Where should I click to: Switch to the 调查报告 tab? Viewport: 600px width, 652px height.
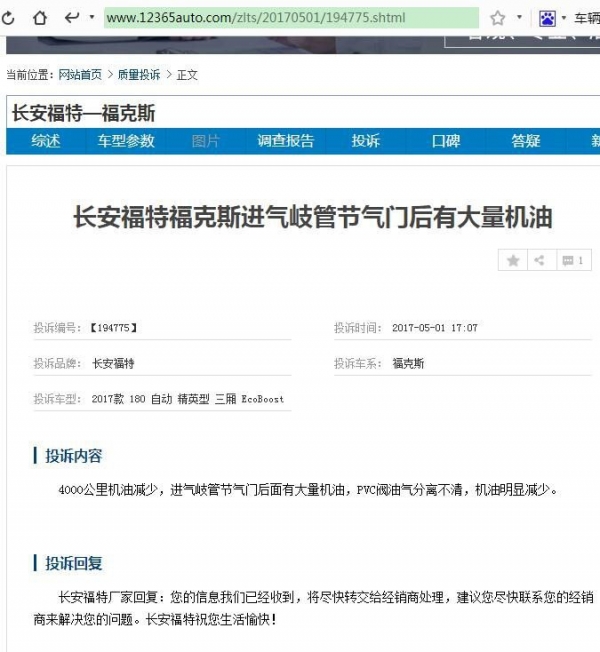[285, 141]
